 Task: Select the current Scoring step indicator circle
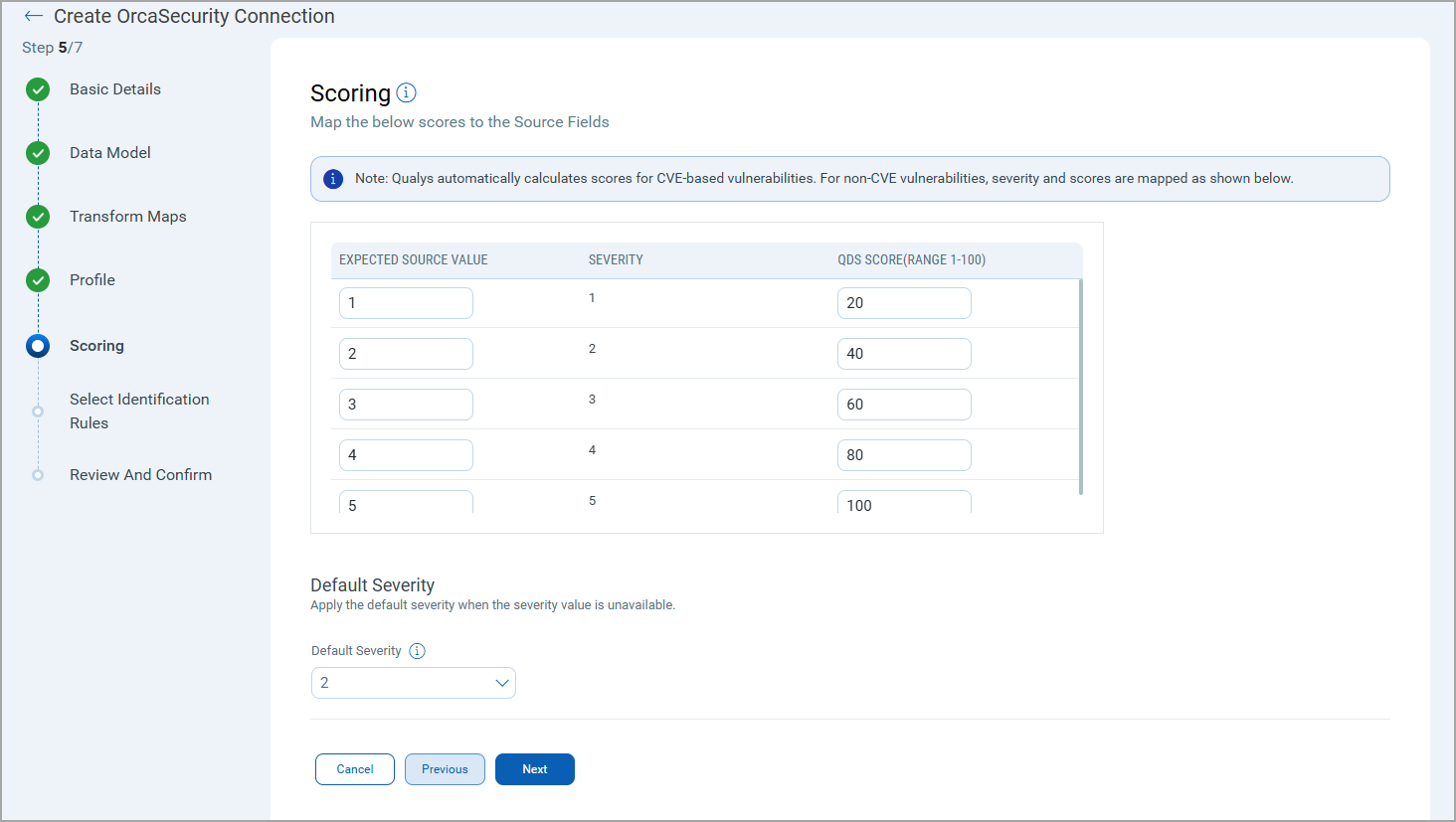(x=38, y=346)
